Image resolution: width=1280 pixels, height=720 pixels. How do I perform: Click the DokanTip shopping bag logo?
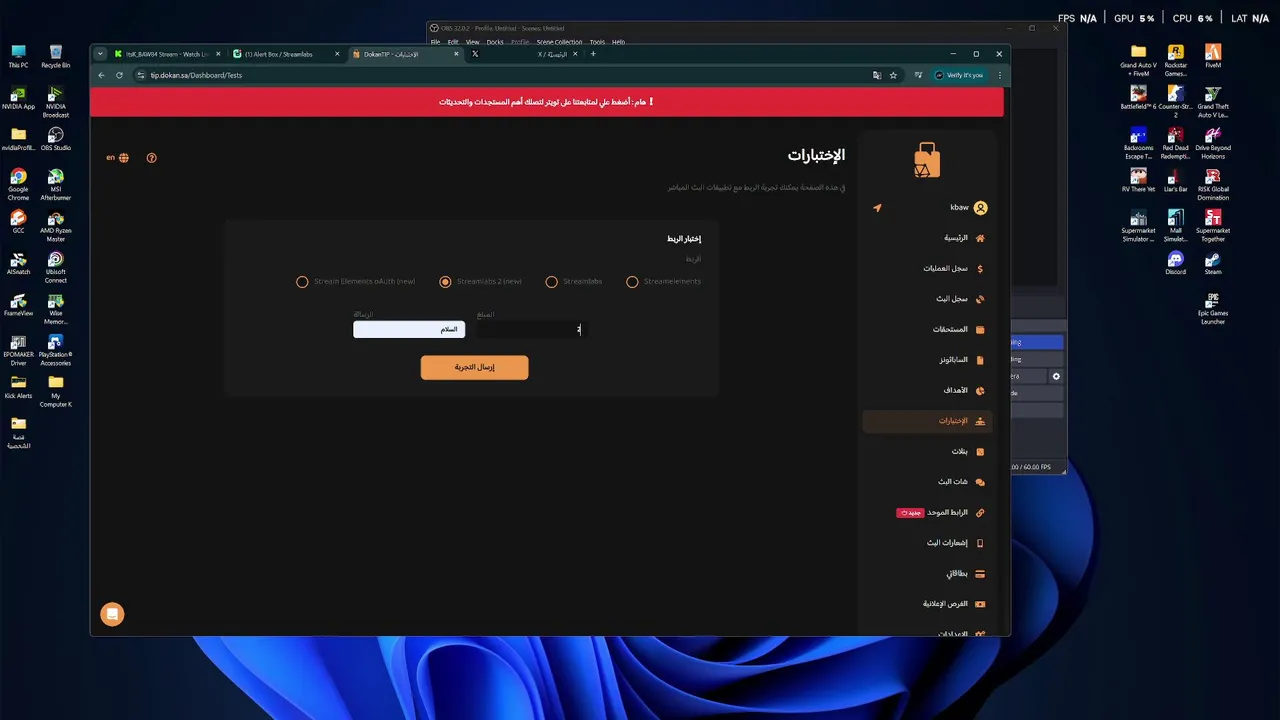(x=927, y=160)
